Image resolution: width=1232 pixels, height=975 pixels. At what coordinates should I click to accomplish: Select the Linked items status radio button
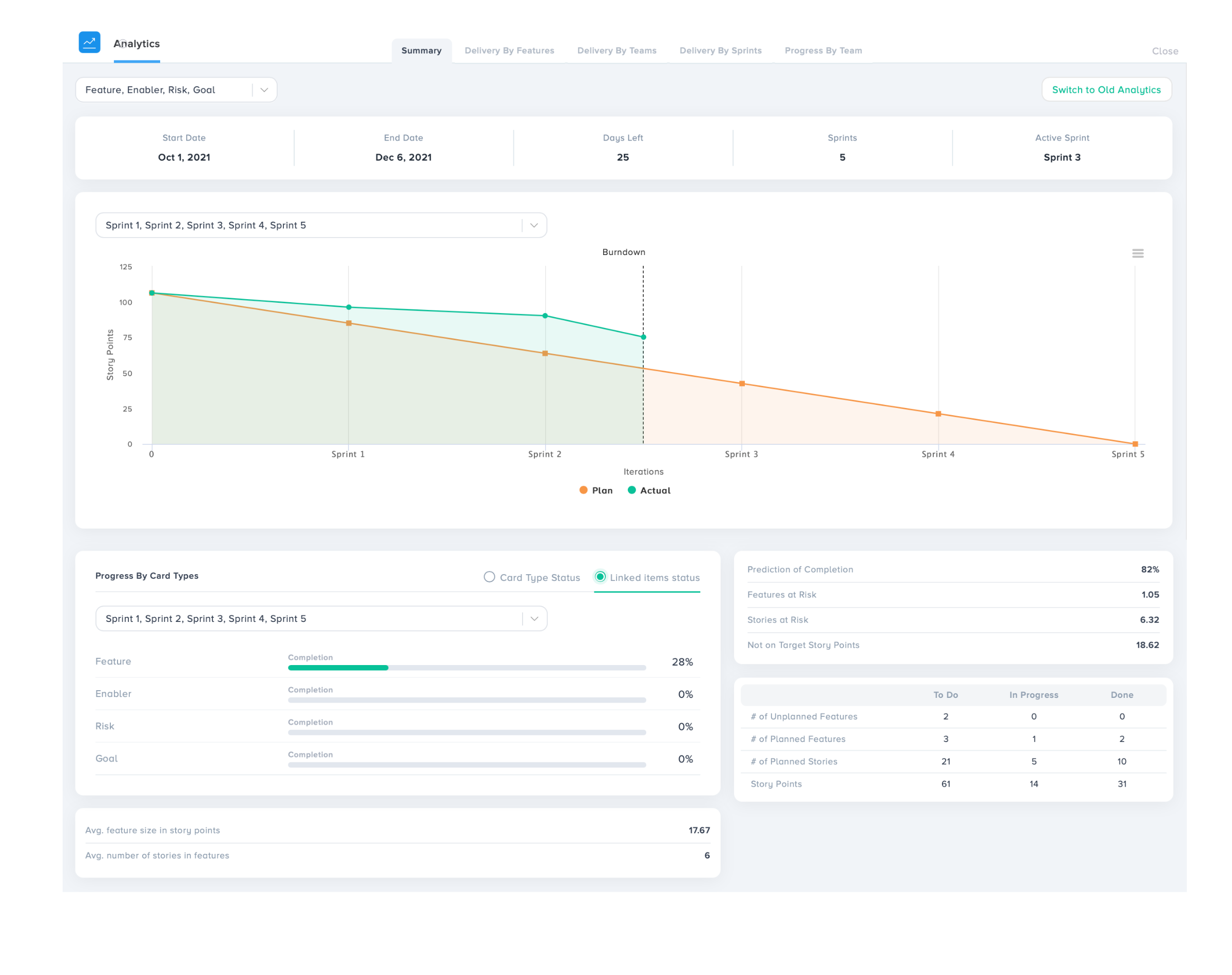pyautogui.click(x=600, y=577)
